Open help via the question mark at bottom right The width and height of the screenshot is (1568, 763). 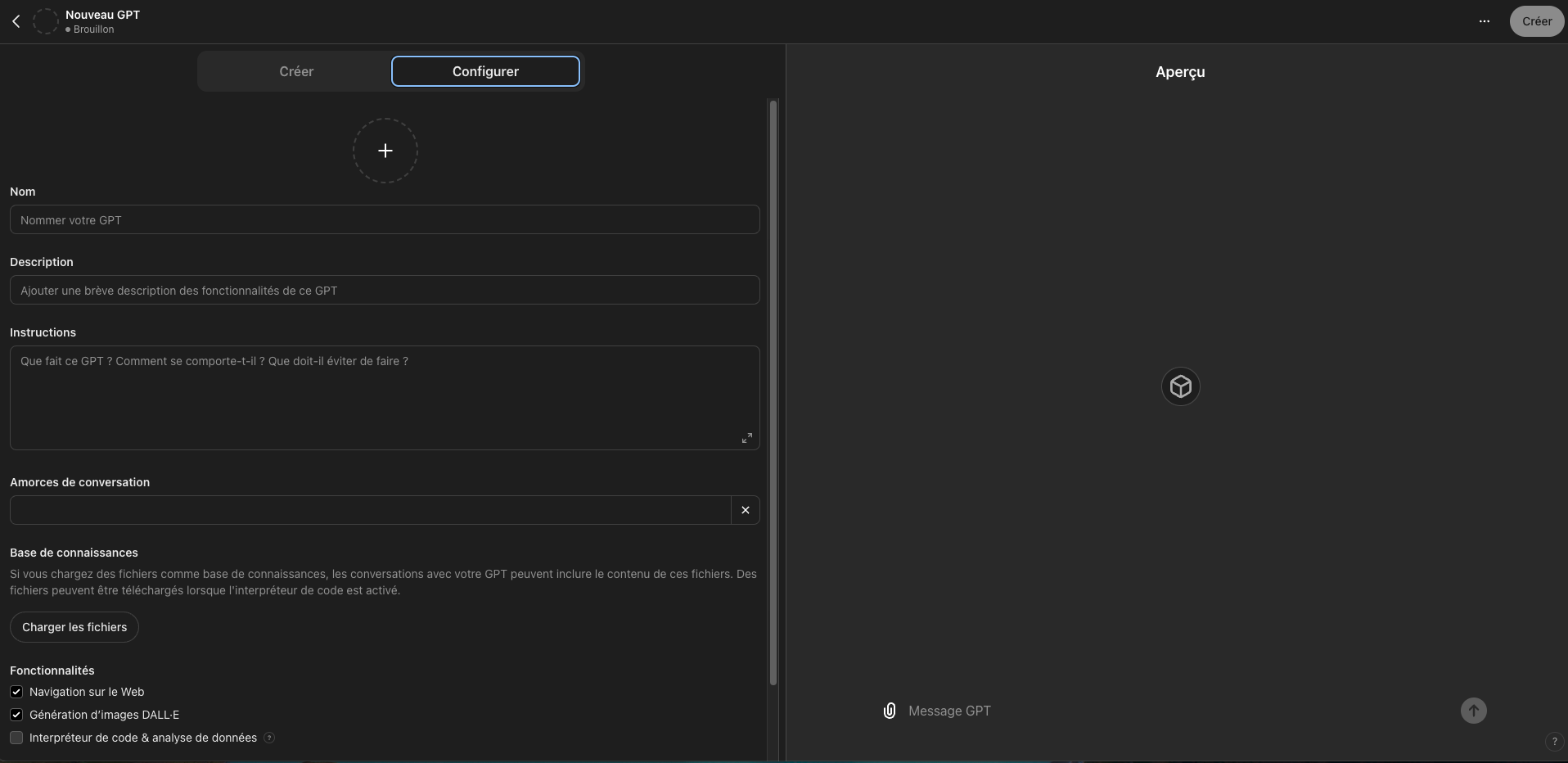pyautogui.click(x=1554, y=742)
